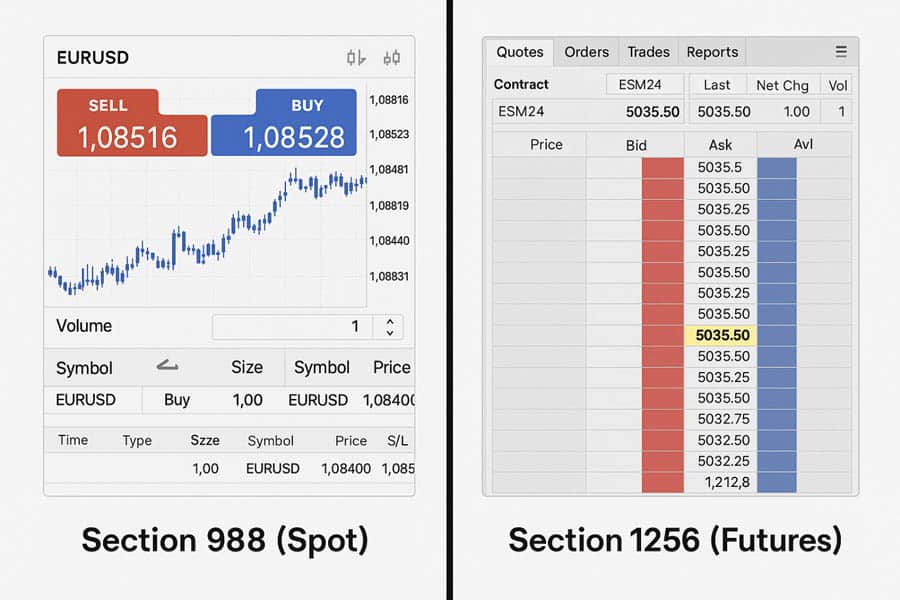Image resolution: width=900 pixels, height=600 pixels.
Task: Click the Bid column header
Action: pos(636,145)
